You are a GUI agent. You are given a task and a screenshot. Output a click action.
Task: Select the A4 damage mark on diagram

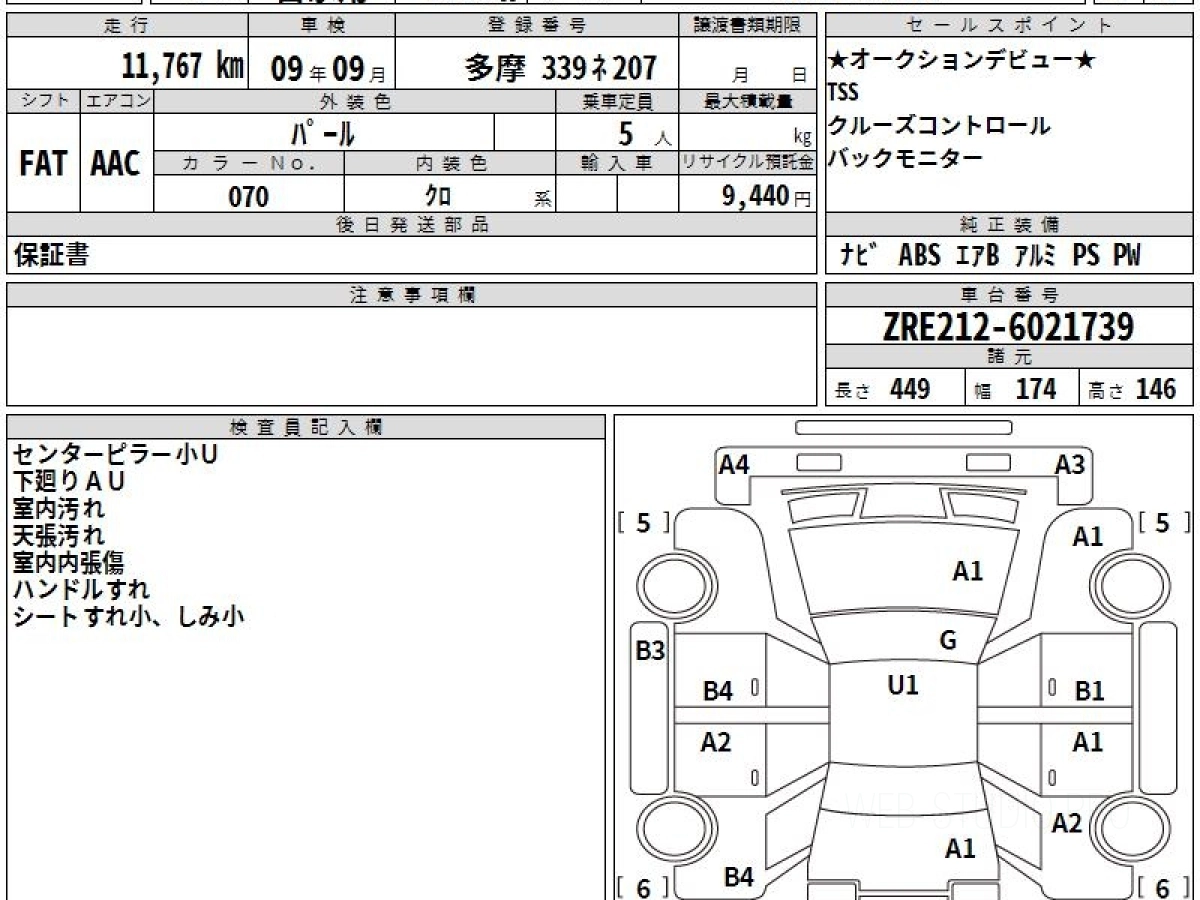tap(735, 464)
